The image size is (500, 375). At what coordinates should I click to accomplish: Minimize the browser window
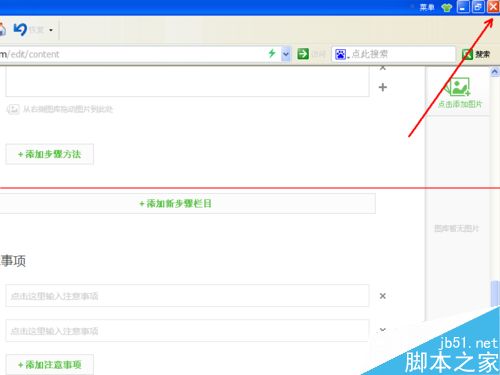coord(463,7)
